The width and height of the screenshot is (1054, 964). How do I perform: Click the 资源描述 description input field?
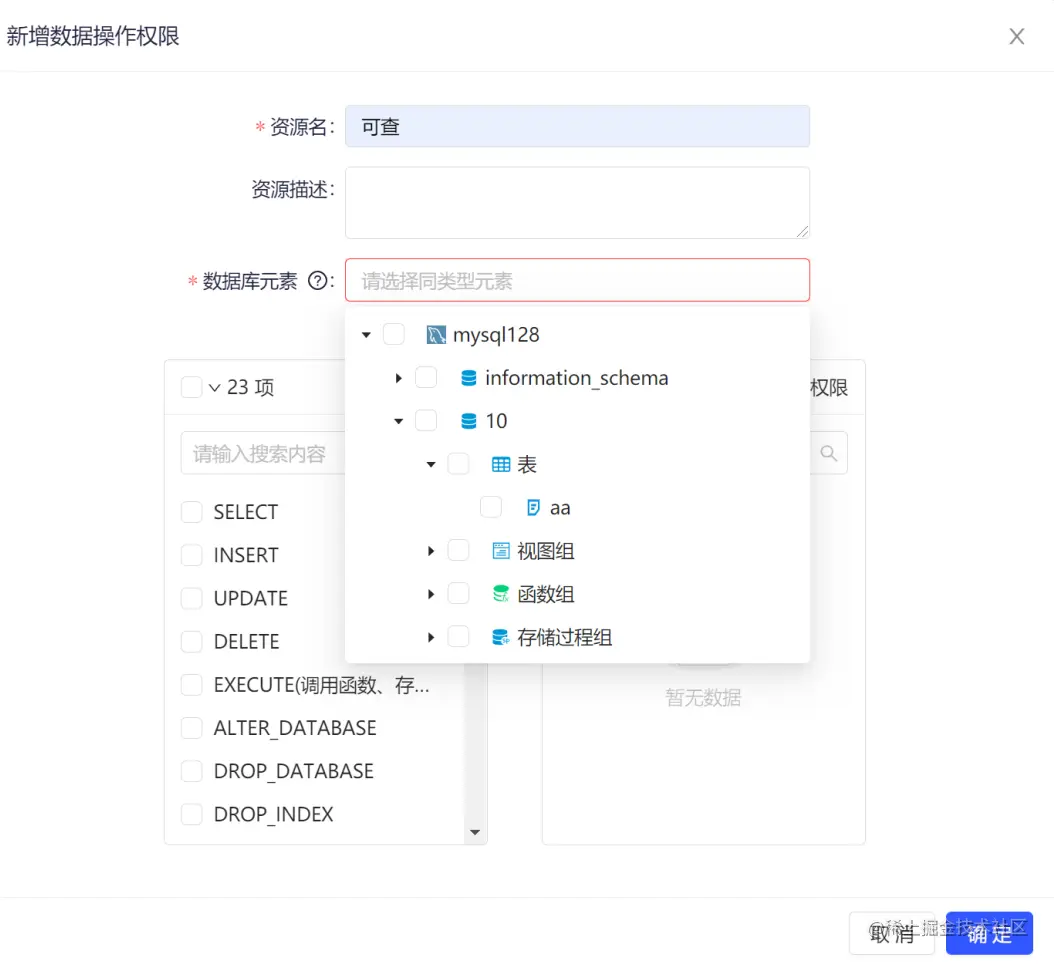[x=577, y=202]
